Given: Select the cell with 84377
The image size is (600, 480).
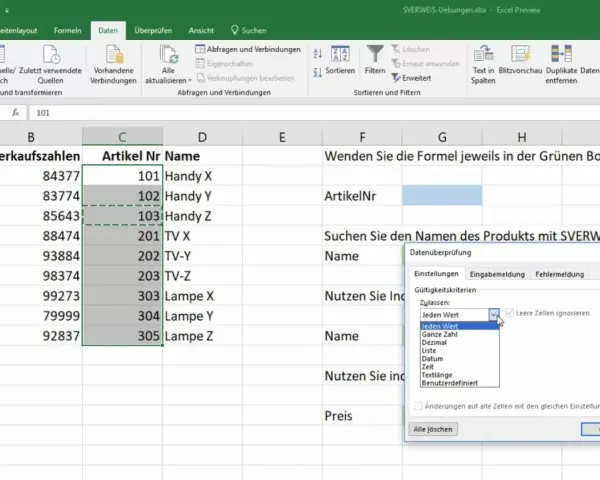Looking at the screenshot, I should [x=41, y=176].
